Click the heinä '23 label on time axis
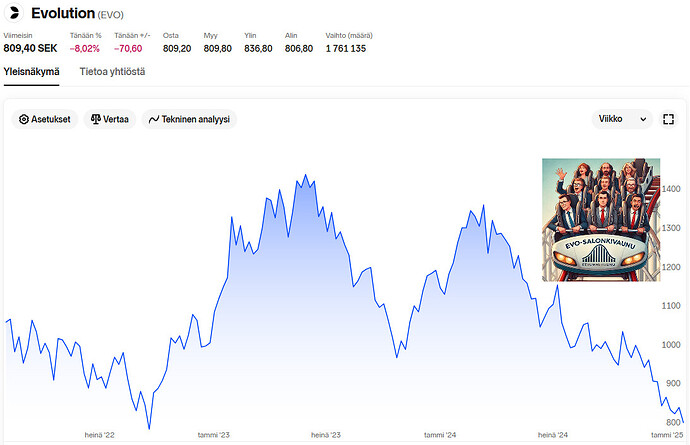The height and width of the screenshot is (445, 690). click(x=326, y=435)
